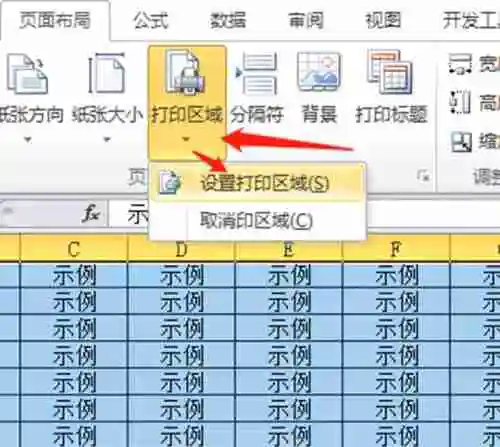Select column E header
This screenshot has height=447, width=500.
click(x=289, y=248)
